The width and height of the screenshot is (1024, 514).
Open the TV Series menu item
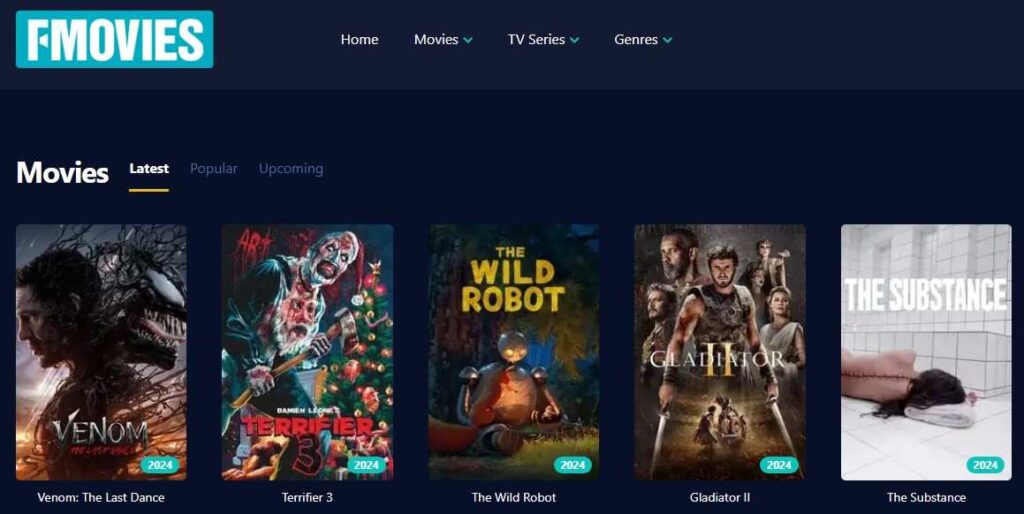pyautogui.click(x=536, y=40)
